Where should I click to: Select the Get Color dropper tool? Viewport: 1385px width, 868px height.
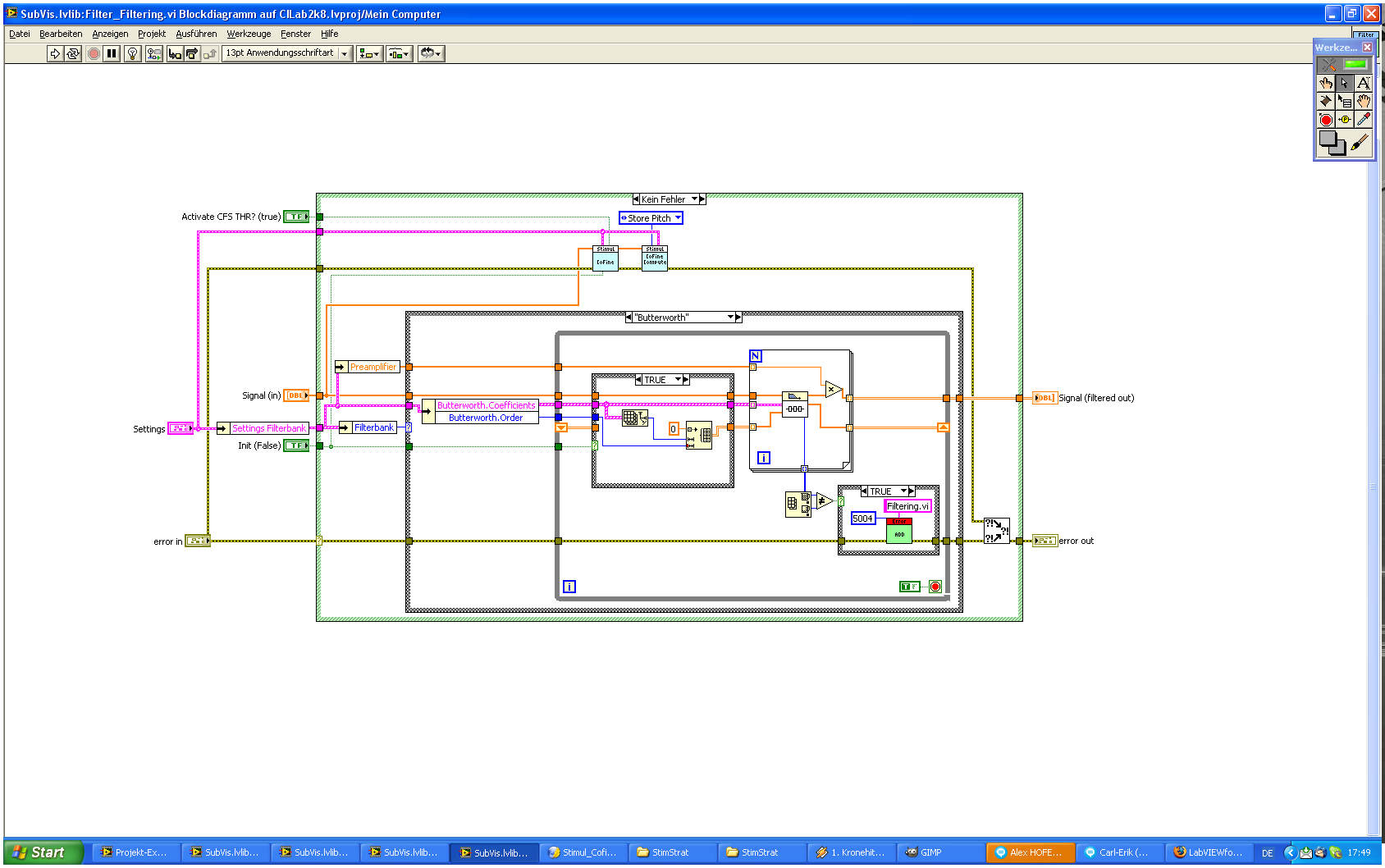1363,119
